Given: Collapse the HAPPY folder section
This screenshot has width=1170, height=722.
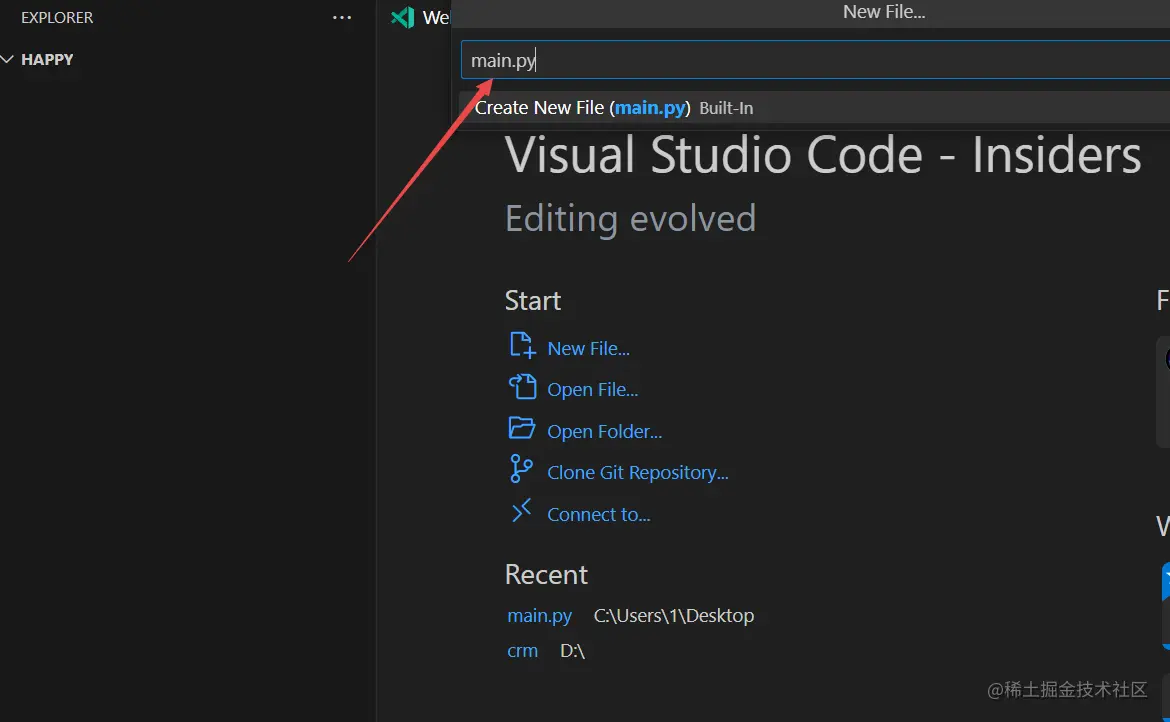Looking at the screenshot, I should pyautogui.click(x=7, y=59).
